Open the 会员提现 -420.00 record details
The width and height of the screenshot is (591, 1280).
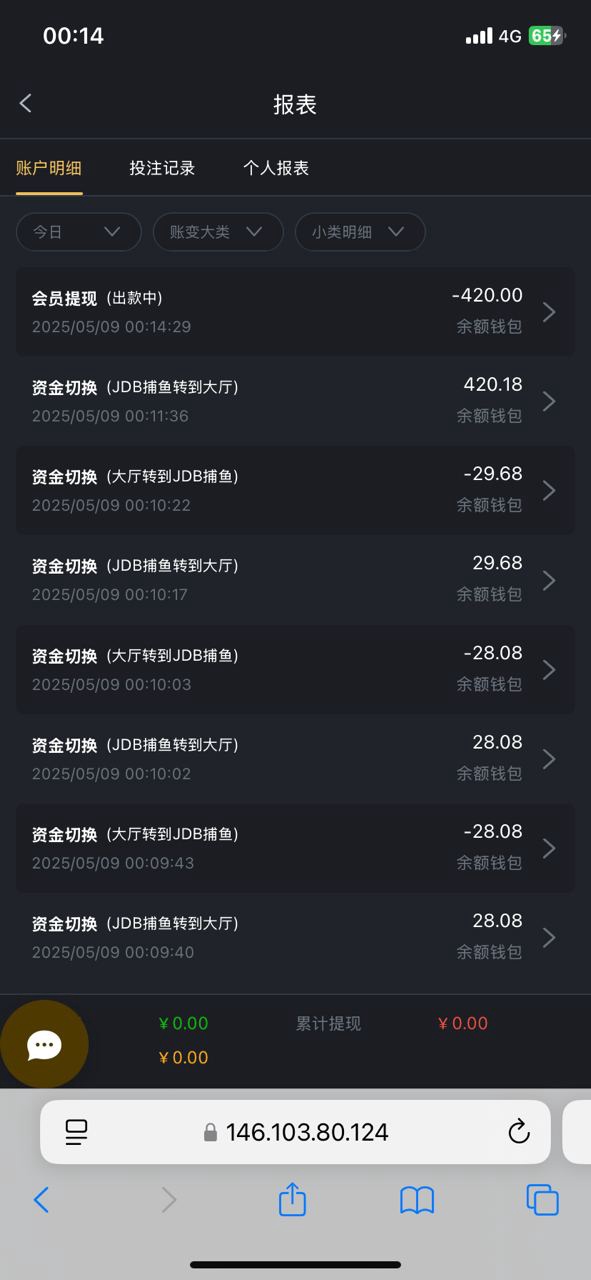tap(295, 311)
